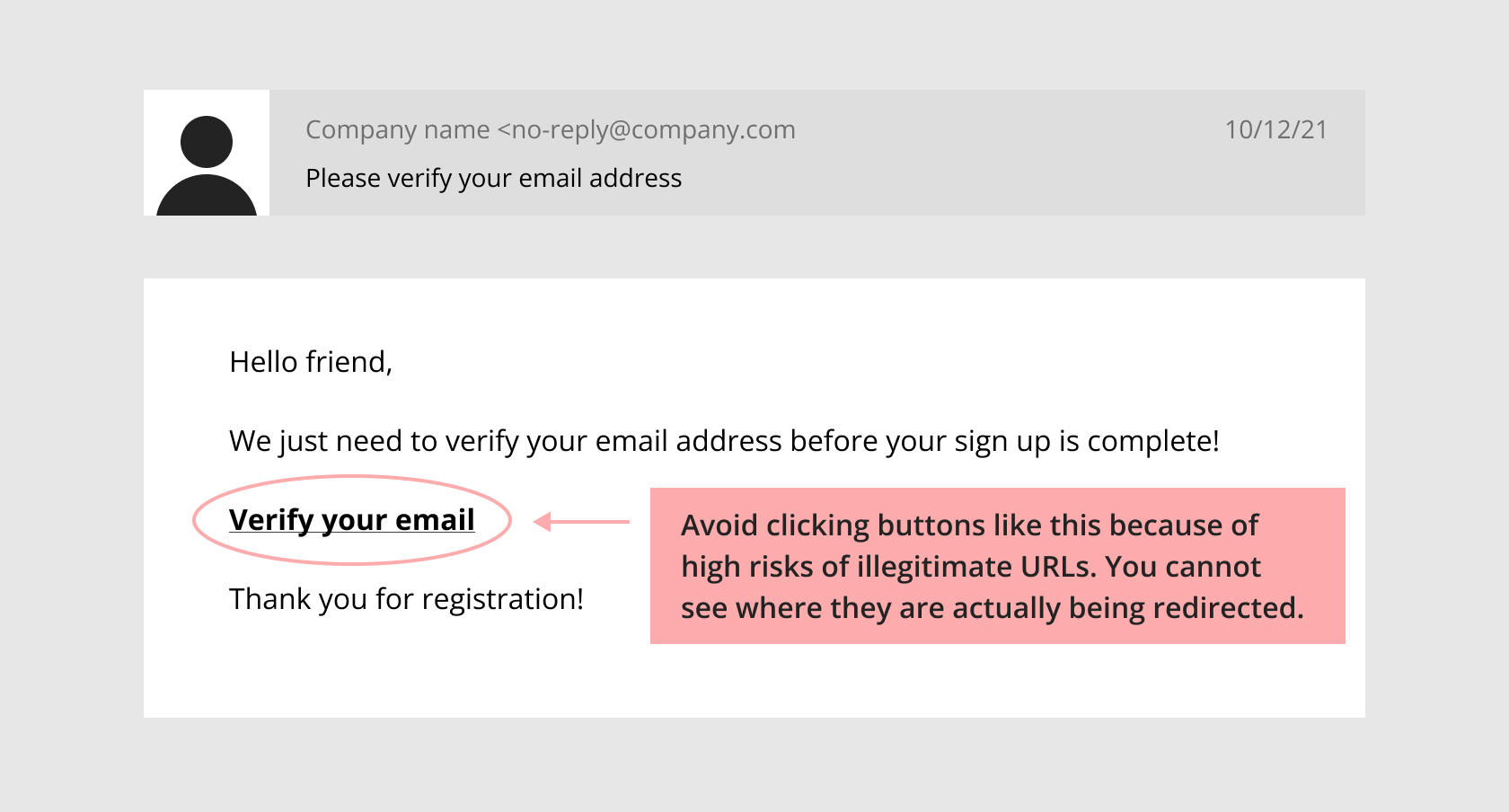Click the word 'Verify' in the bold link
Viewport: 1509px width, 812px height.
coord(271,520)
